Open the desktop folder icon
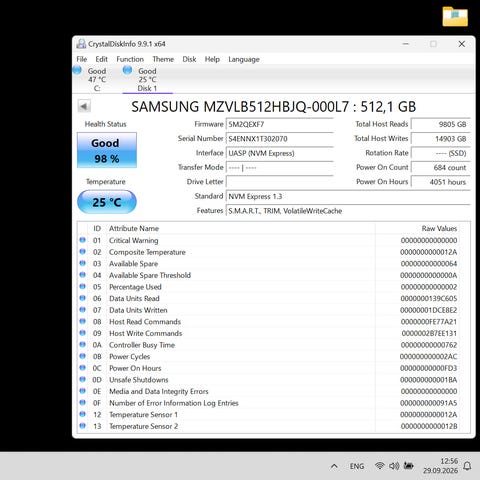 tap(455, 16)
